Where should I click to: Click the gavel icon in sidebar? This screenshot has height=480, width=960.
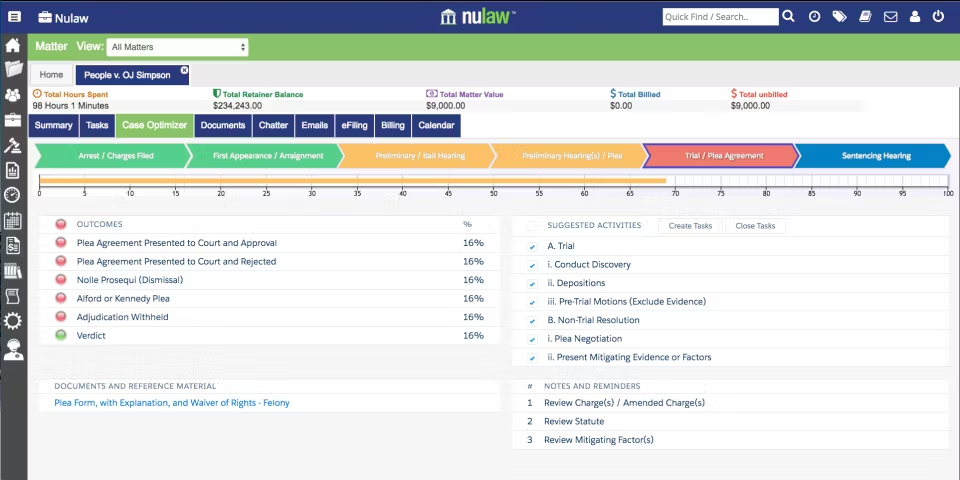pos(13,145)
